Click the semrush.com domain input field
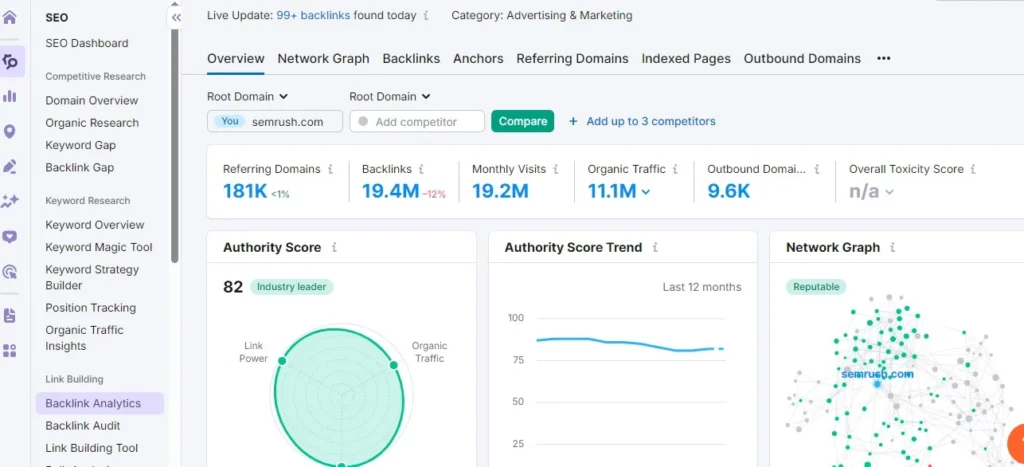The image size is (1024, 467). [275, 121]
